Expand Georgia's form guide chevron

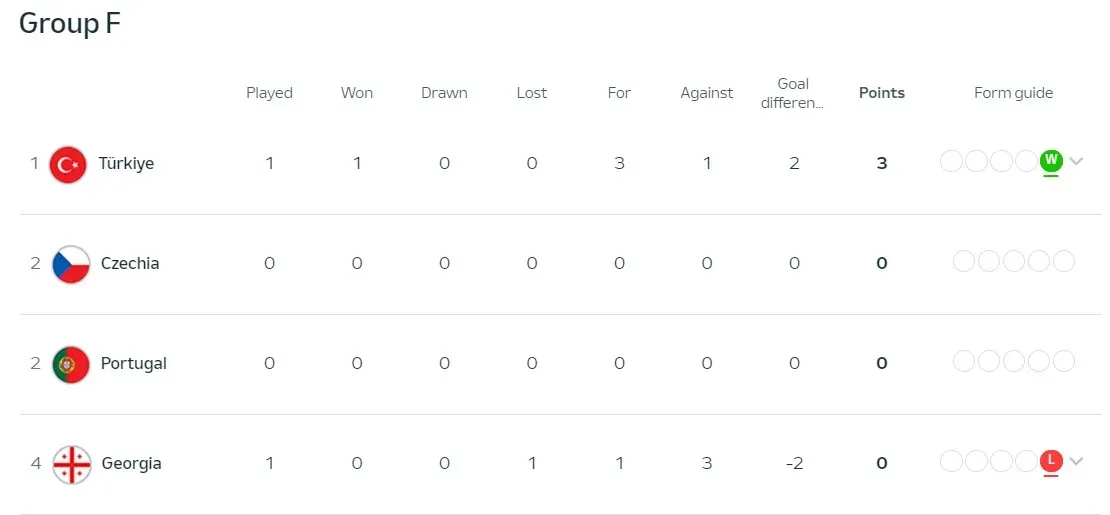pos(1076,461)
